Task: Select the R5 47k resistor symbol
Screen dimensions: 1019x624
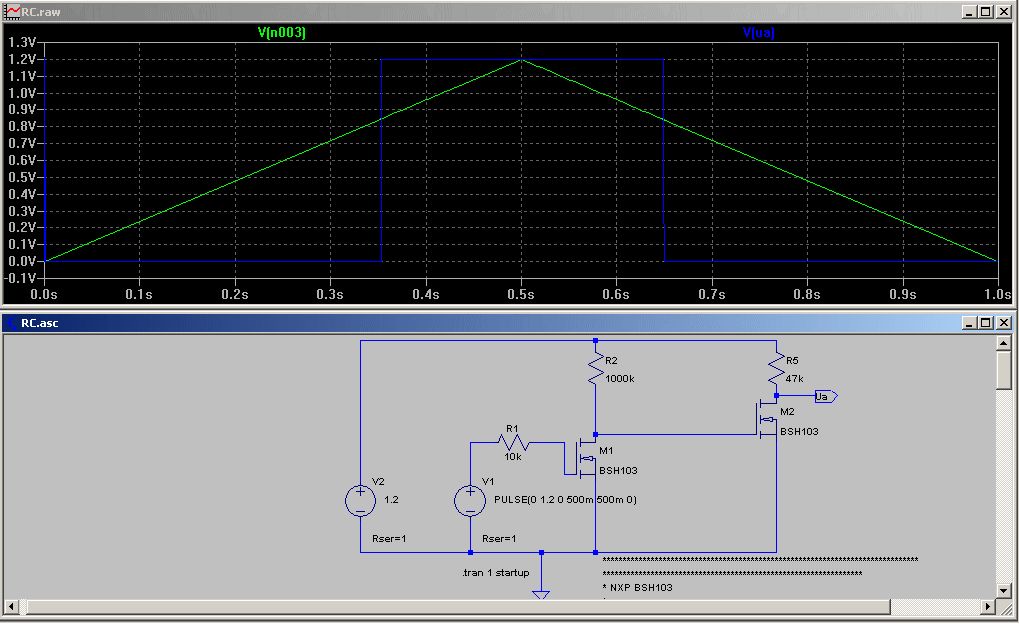Action: pos(777,369)
